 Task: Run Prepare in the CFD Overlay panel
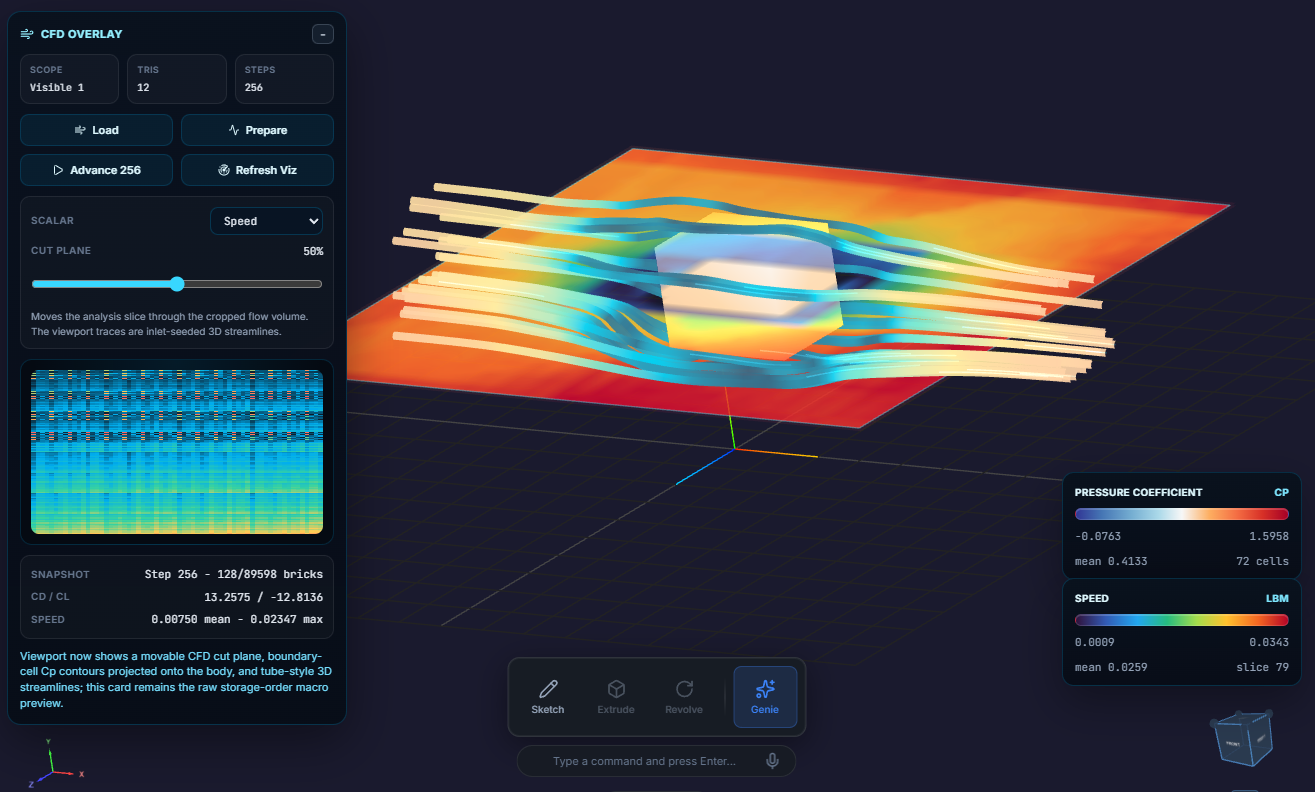point(257,129)
